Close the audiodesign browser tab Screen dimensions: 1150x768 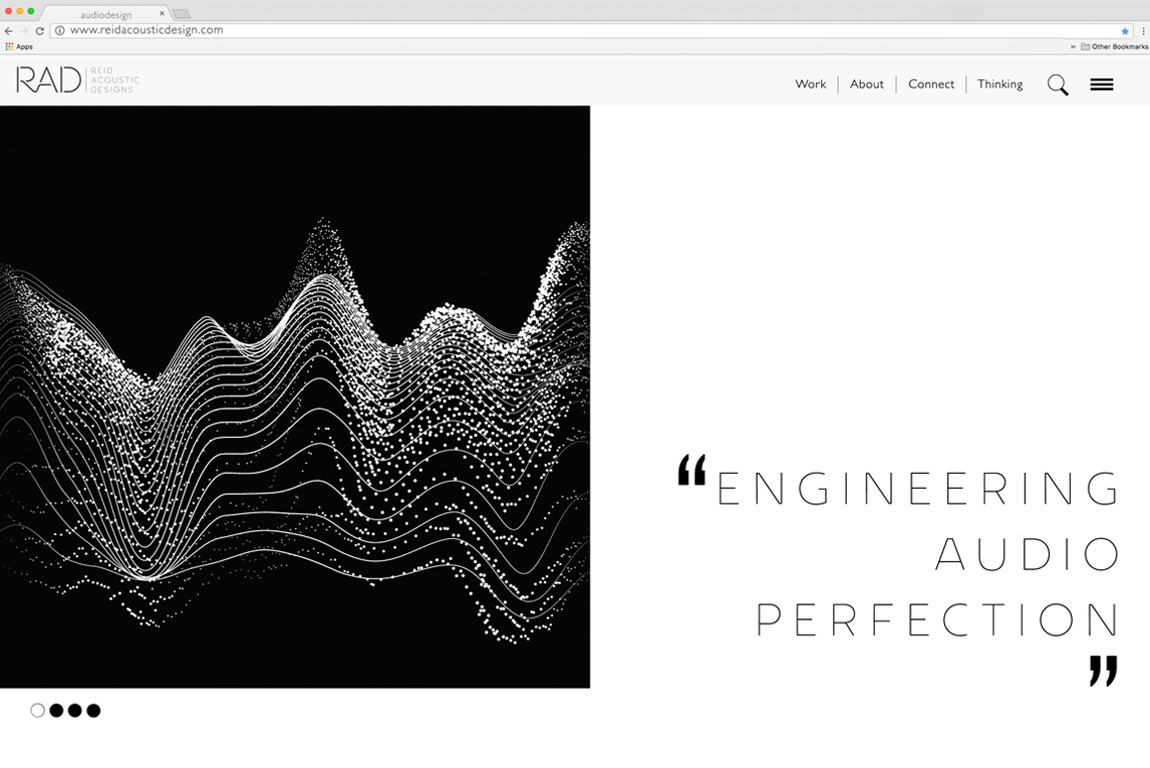(x=162, y=14)
